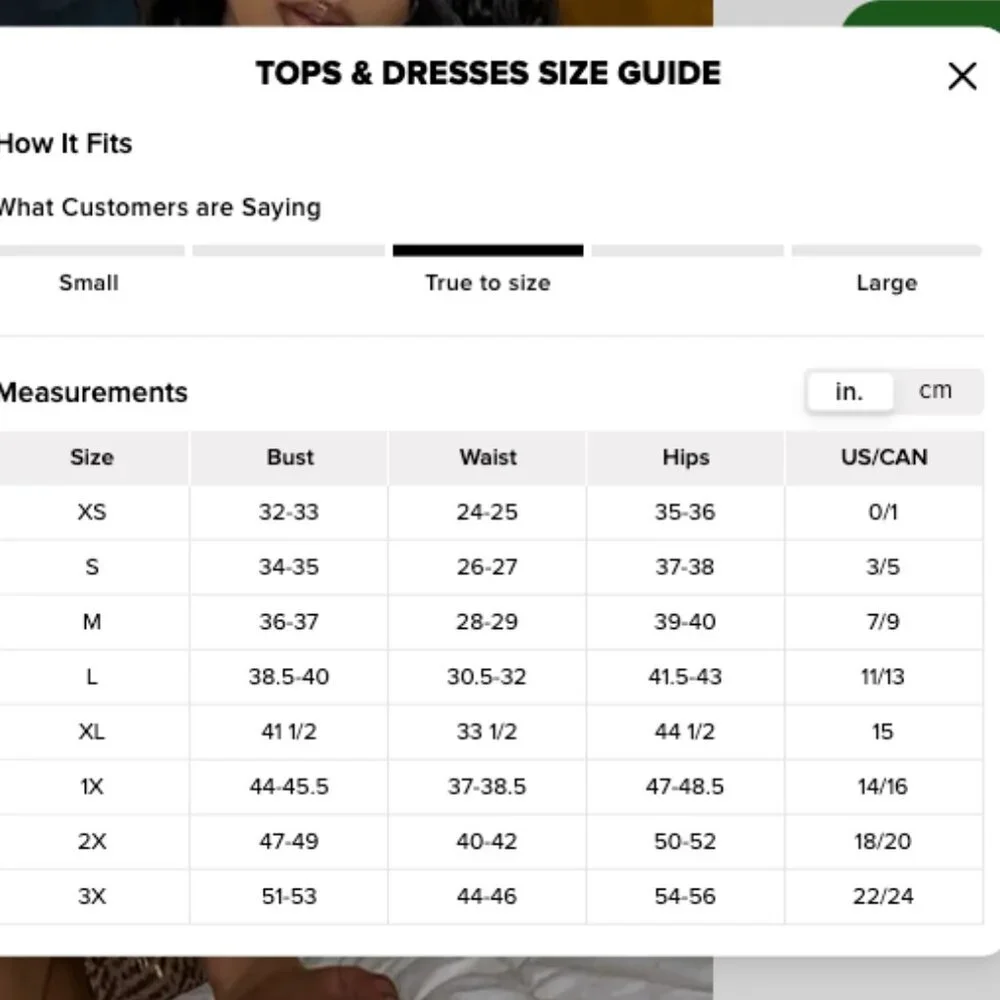The width and height of the screenshot is (1000, 1000).
Task: Click the black True to size fit bar
Action: tap(488, 251)
